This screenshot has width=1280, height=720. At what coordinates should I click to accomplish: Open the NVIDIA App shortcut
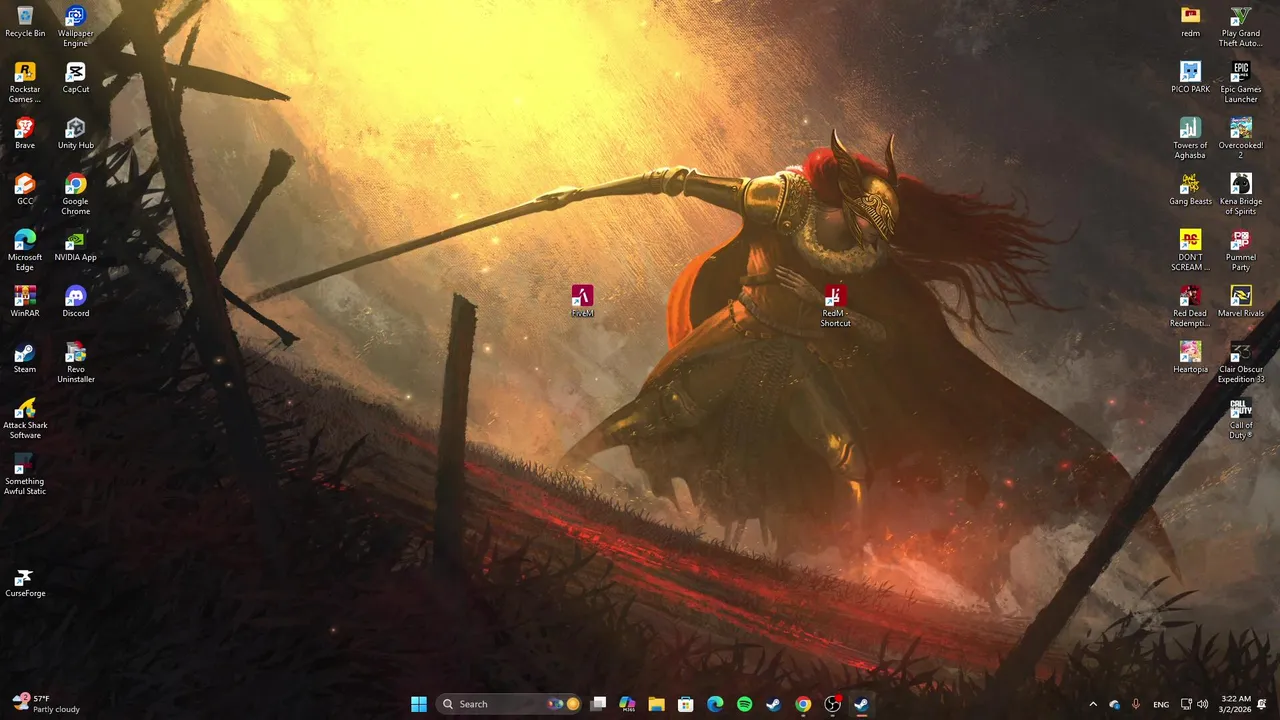click(x=76, y=246)
